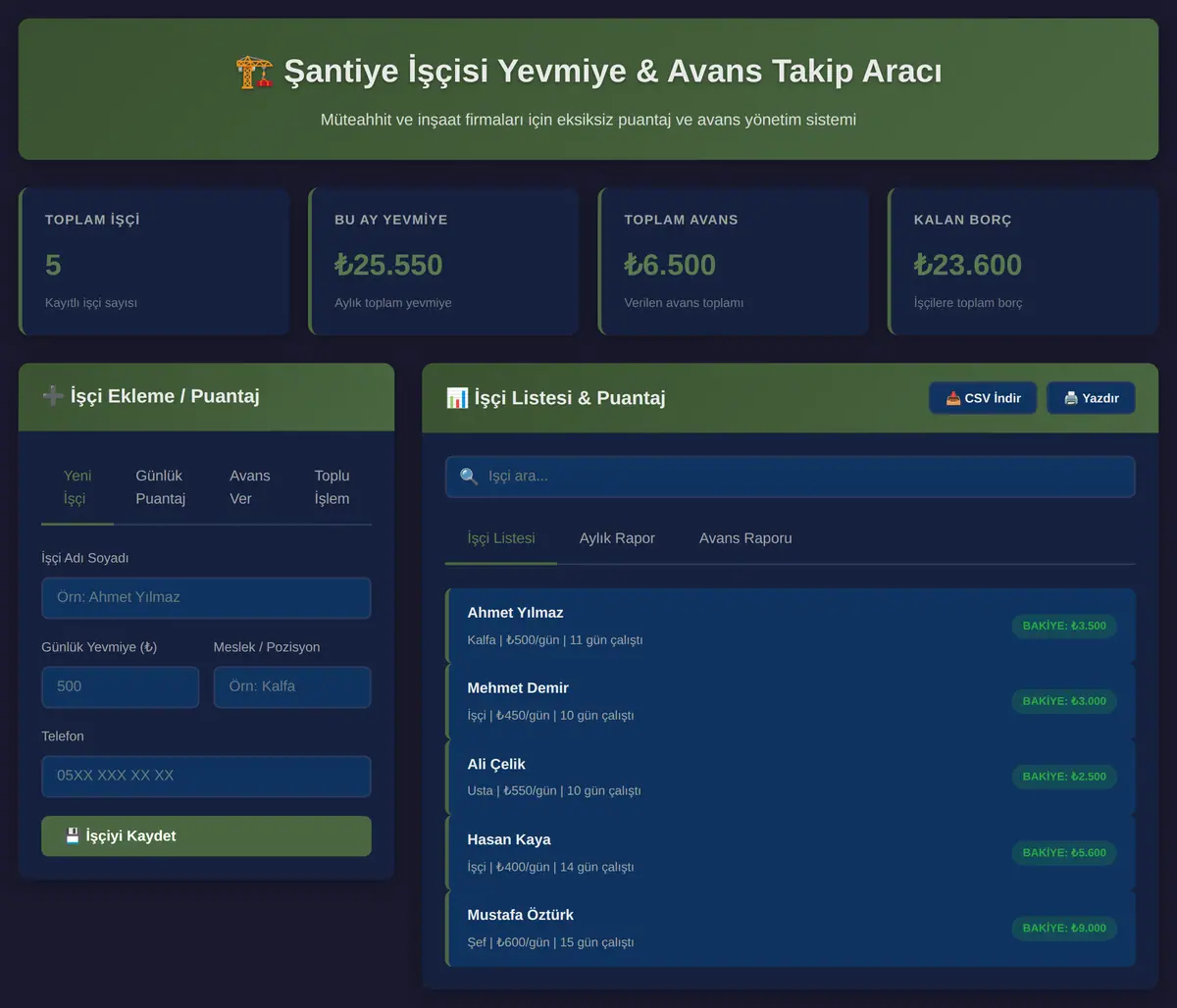Print the list with the Yazdır button
The image size is (1177, 1008).
click(x=1091, y=398)
